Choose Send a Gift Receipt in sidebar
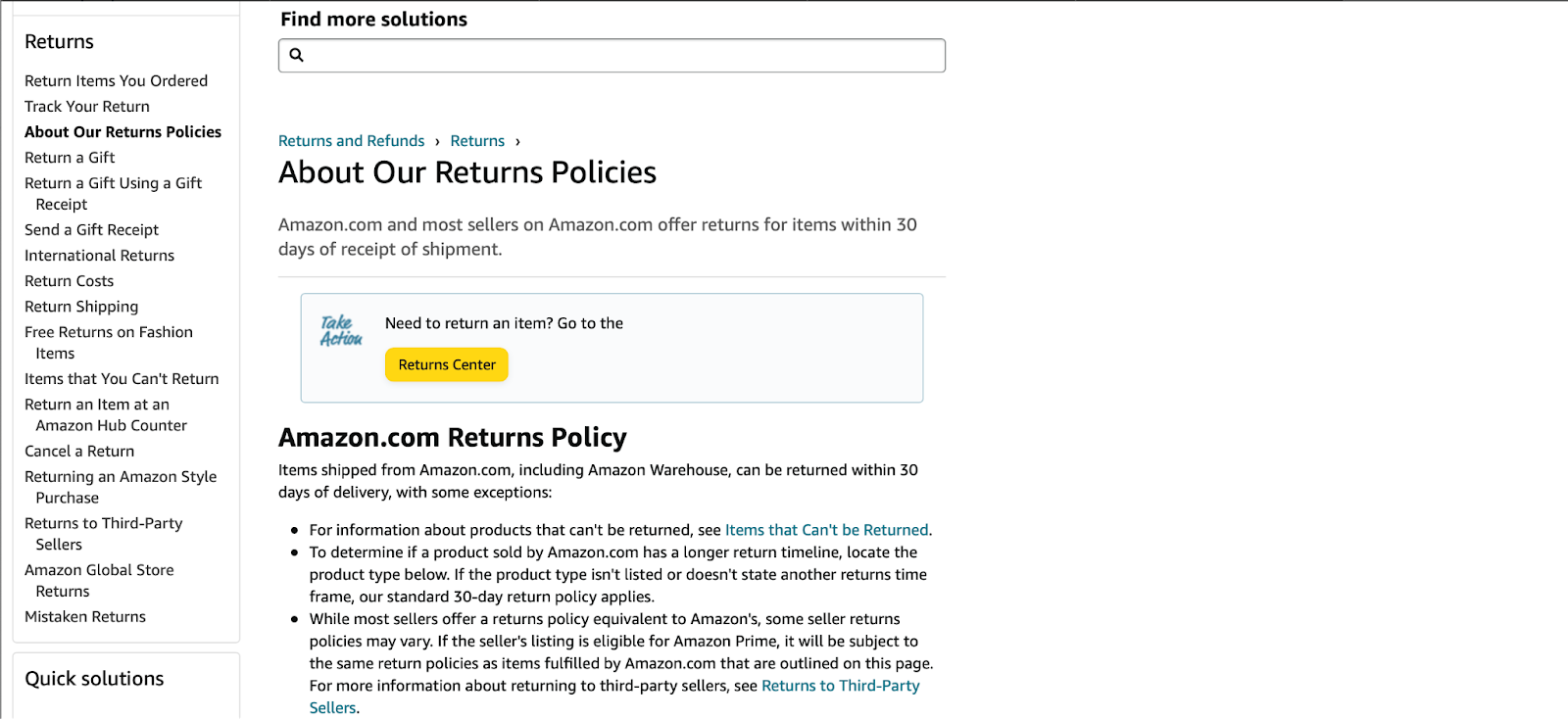Viewport: 1568px width, 719px height. click(x=91, y=230)
